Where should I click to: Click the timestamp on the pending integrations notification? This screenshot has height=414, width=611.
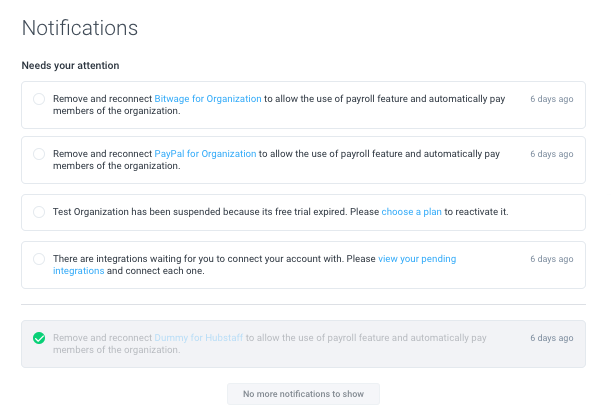551,259
